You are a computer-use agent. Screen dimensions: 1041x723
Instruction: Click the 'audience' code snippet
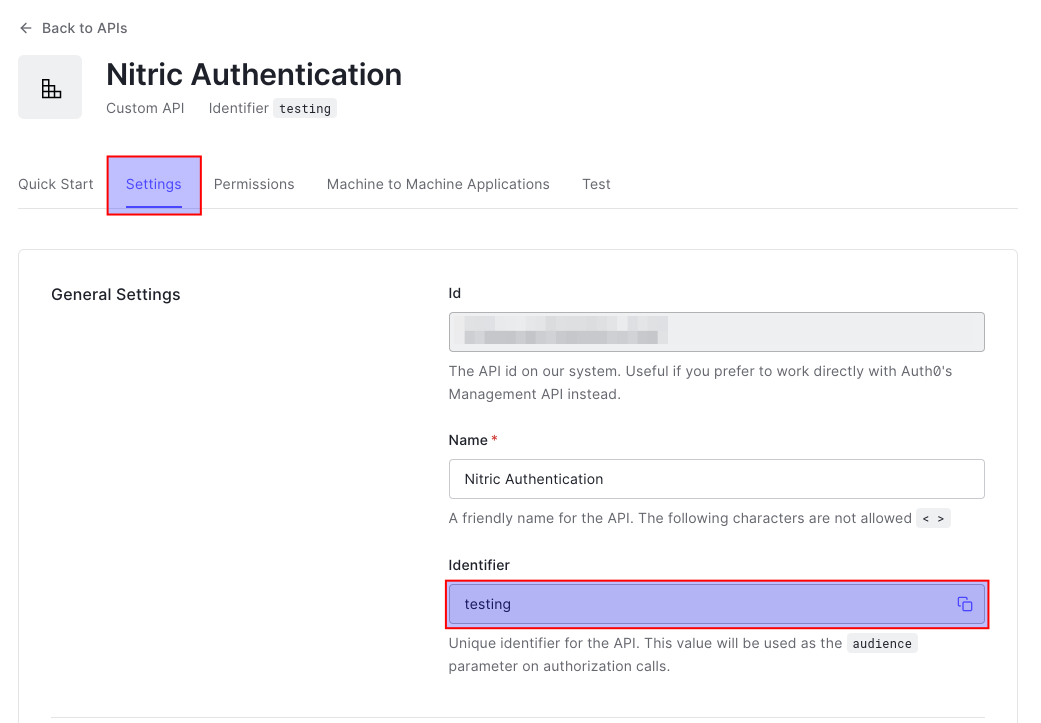(x=882, y=644)
